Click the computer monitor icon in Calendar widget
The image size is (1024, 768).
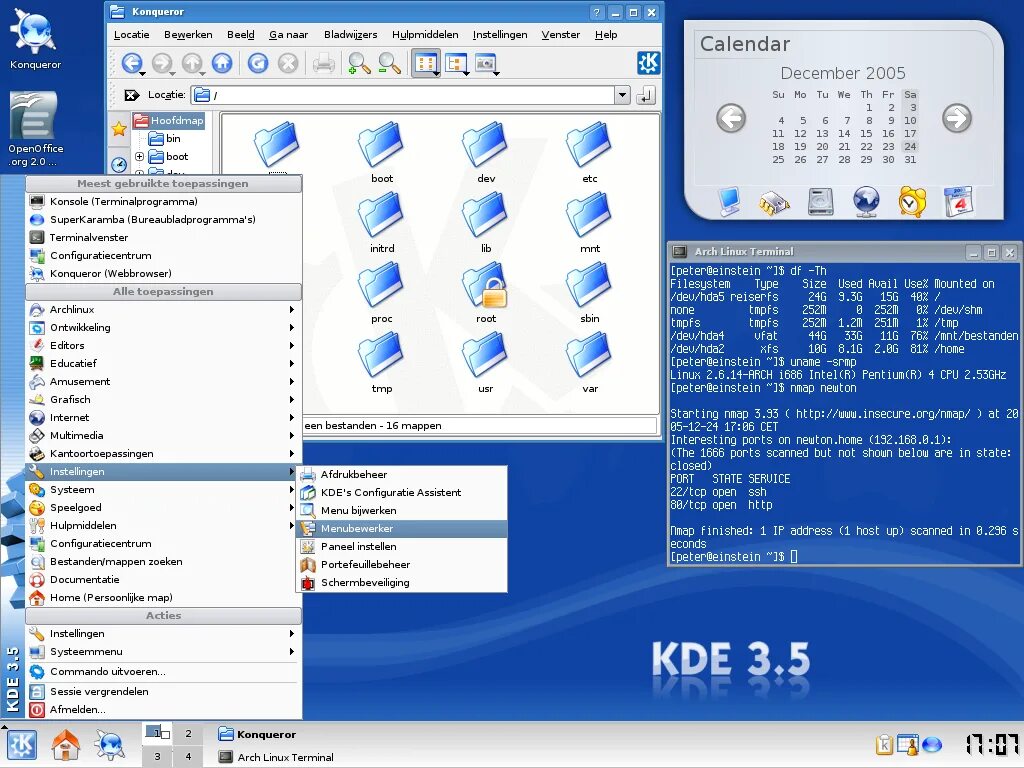[x=728, y=201]
